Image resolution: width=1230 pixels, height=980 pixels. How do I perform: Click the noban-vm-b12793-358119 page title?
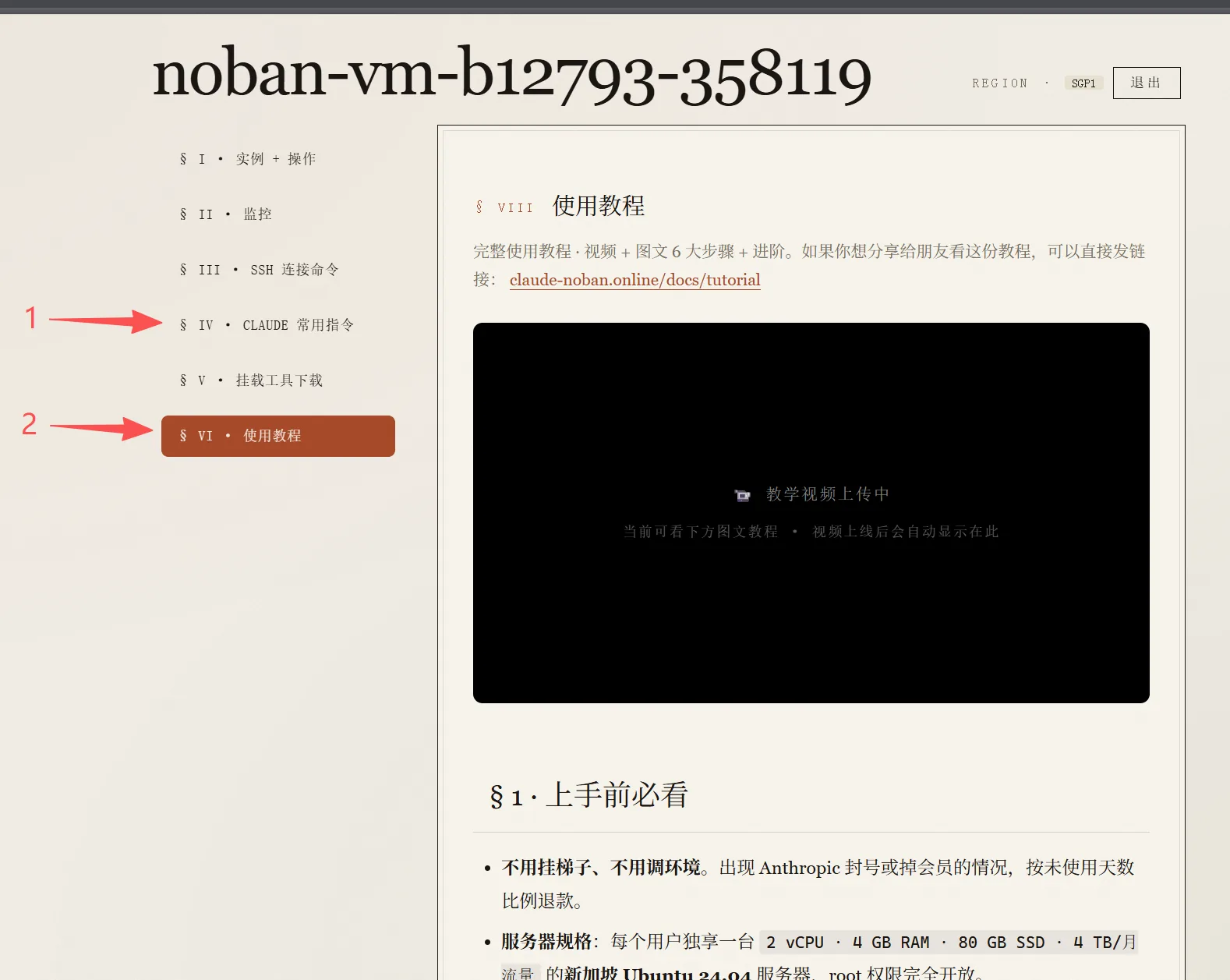[x=512, y=76]
